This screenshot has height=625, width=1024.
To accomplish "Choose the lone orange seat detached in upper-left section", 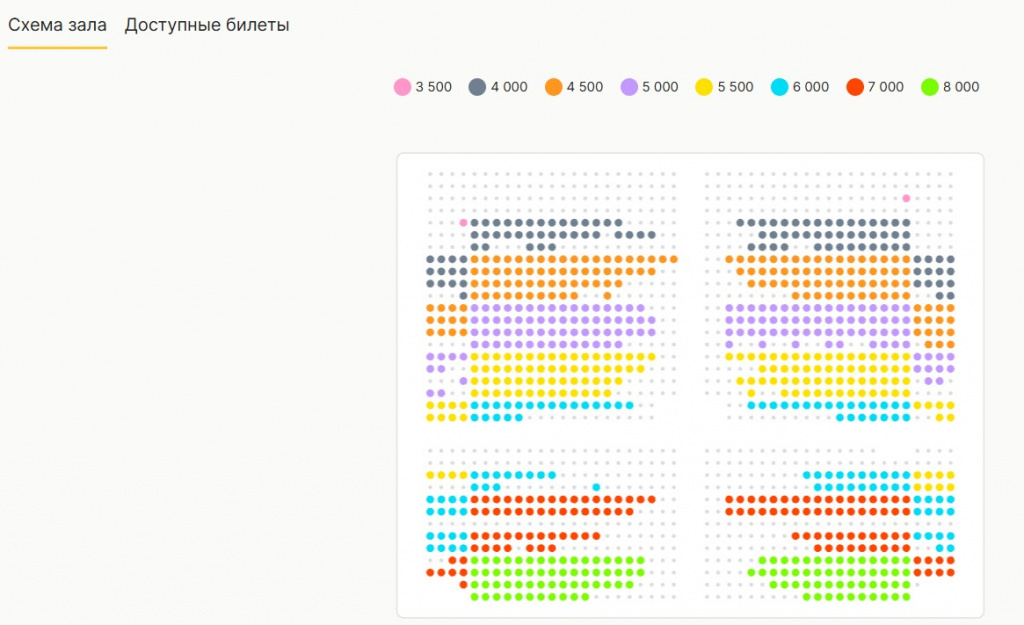I will tap(607, 296).
